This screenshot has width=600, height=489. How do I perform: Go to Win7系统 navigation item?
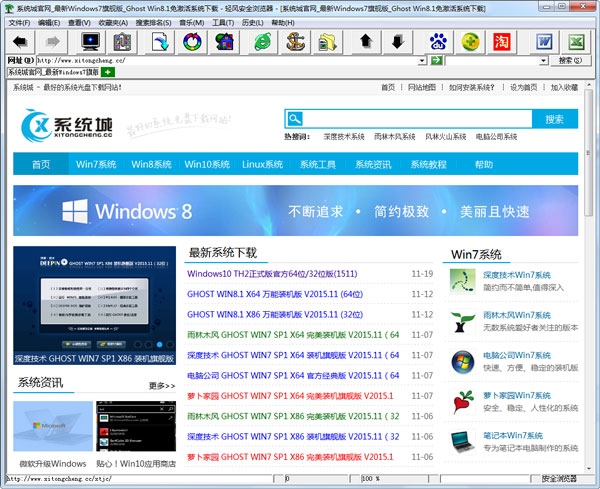tap(96, 164)
